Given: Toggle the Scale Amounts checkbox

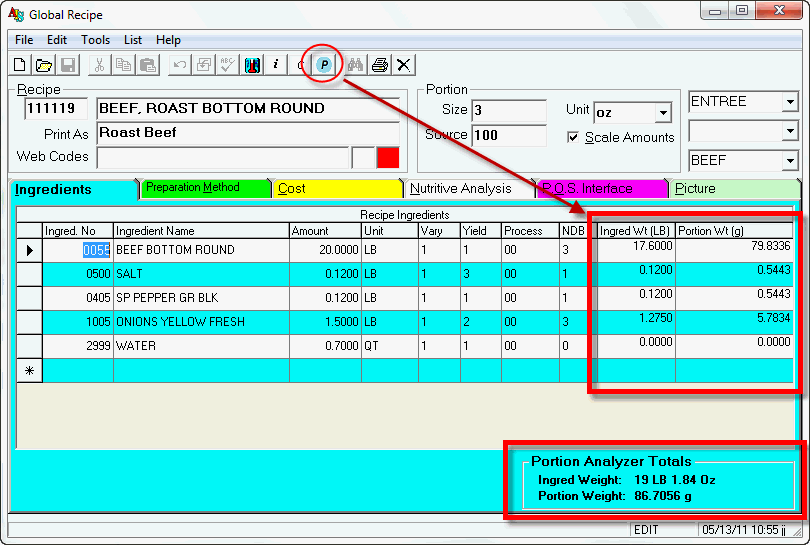Looking at the screenshot, I should (x=572, y=137).
